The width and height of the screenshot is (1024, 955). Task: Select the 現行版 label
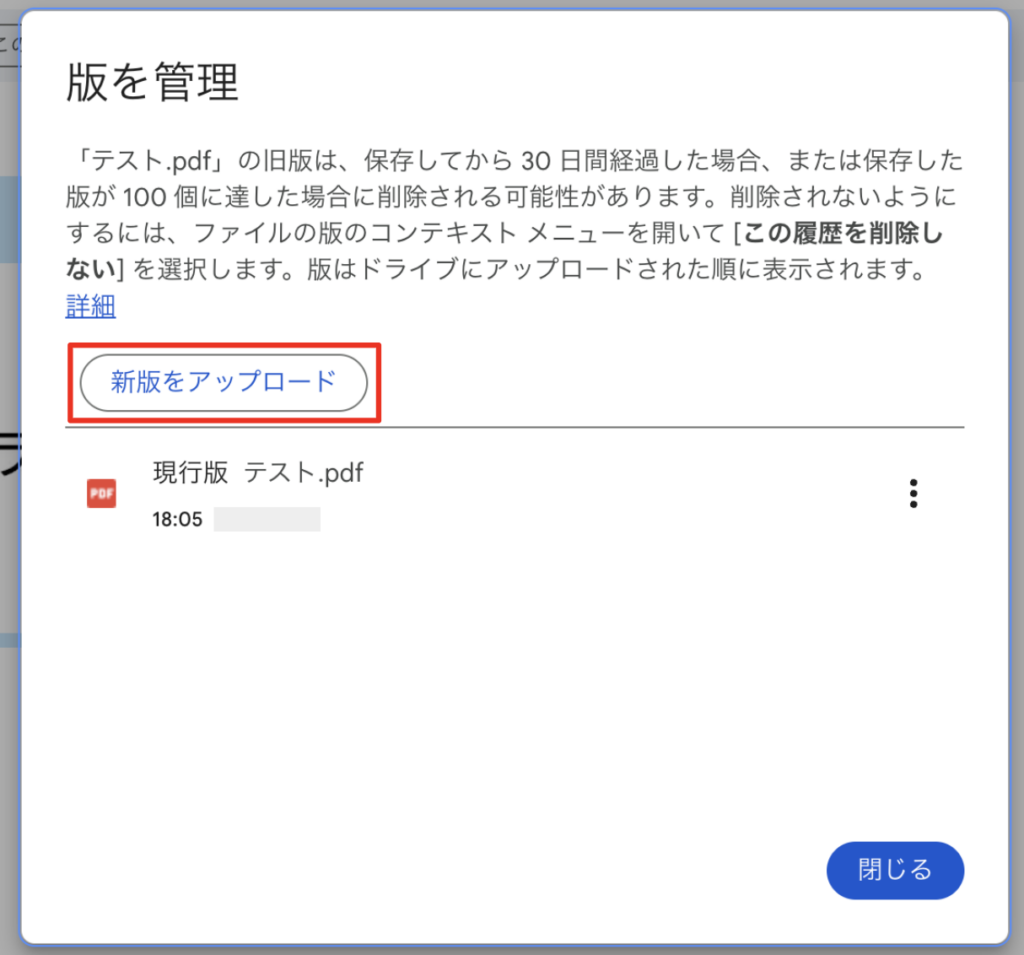click(190, 472)
